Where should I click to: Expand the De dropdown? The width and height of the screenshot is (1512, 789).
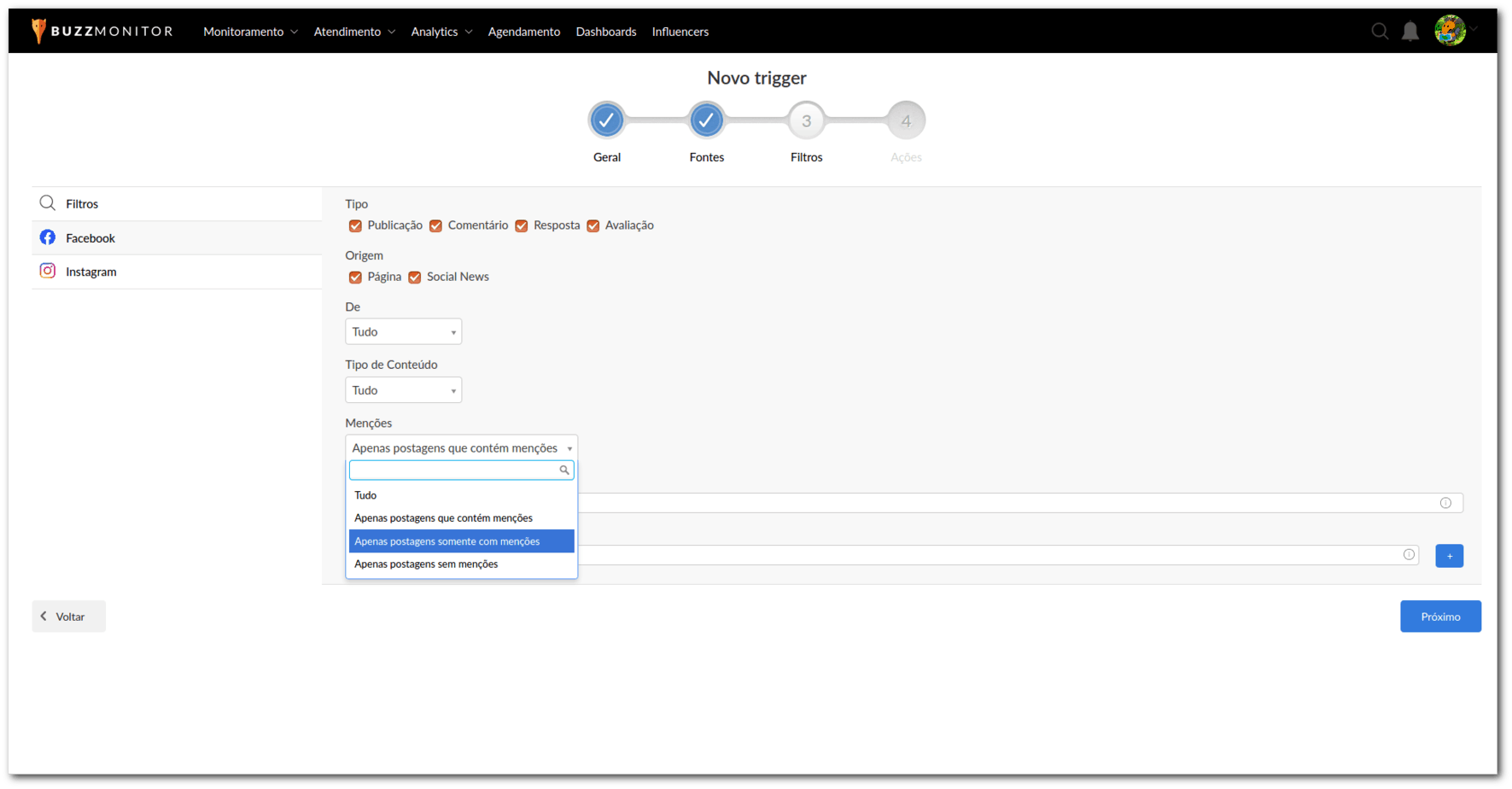coord(403,332)
